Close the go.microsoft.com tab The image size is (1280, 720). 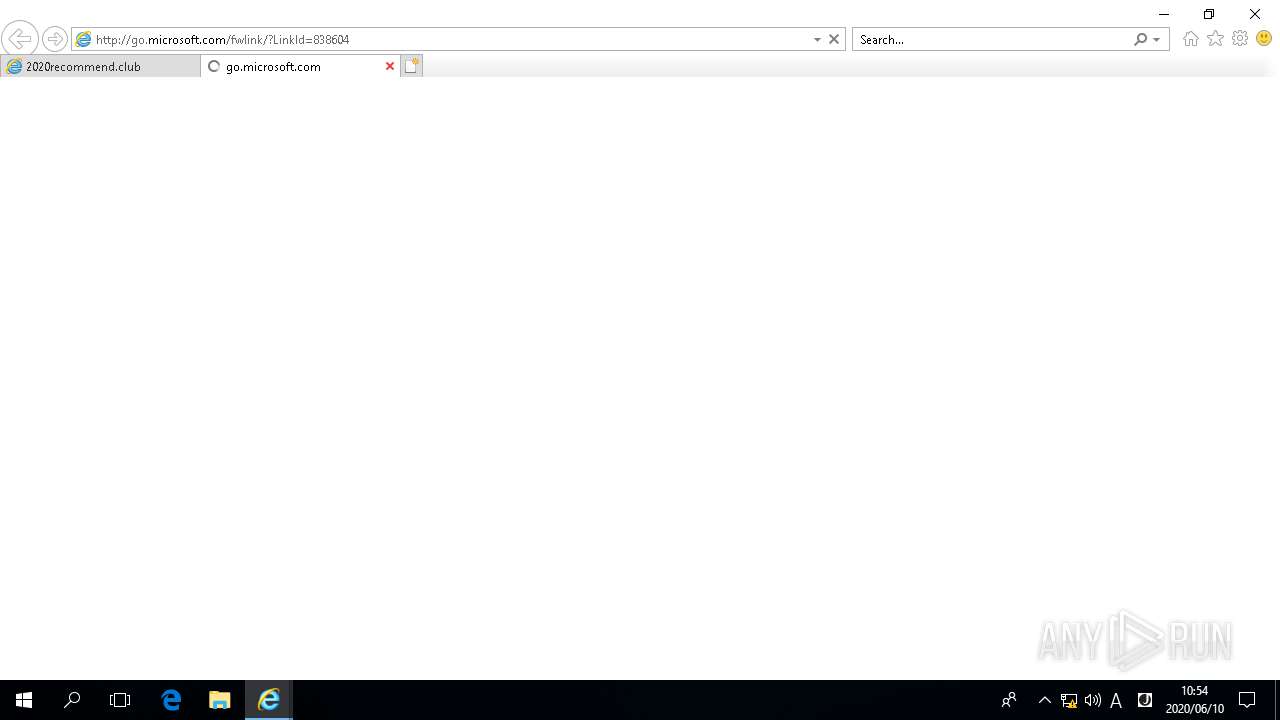tap(390, 66)
